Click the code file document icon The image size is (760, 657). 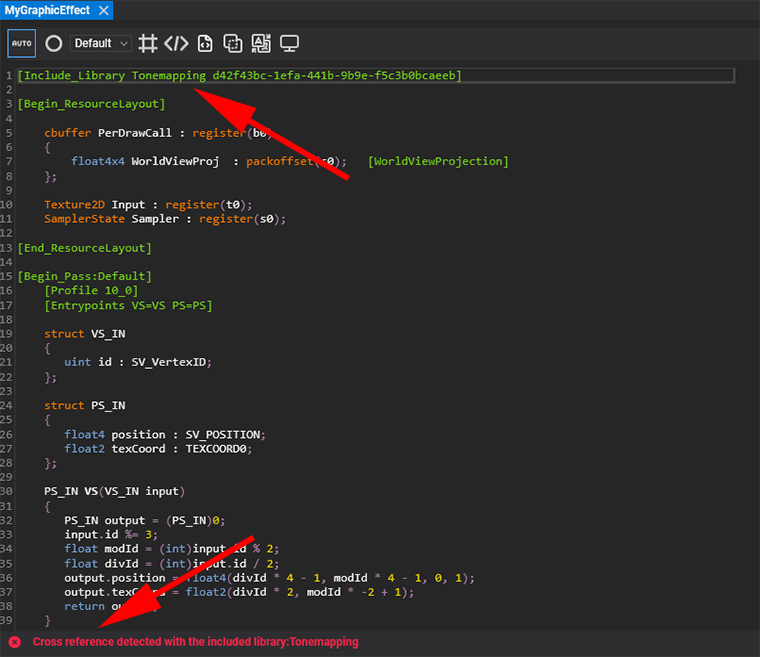click(x=205, y=43)
